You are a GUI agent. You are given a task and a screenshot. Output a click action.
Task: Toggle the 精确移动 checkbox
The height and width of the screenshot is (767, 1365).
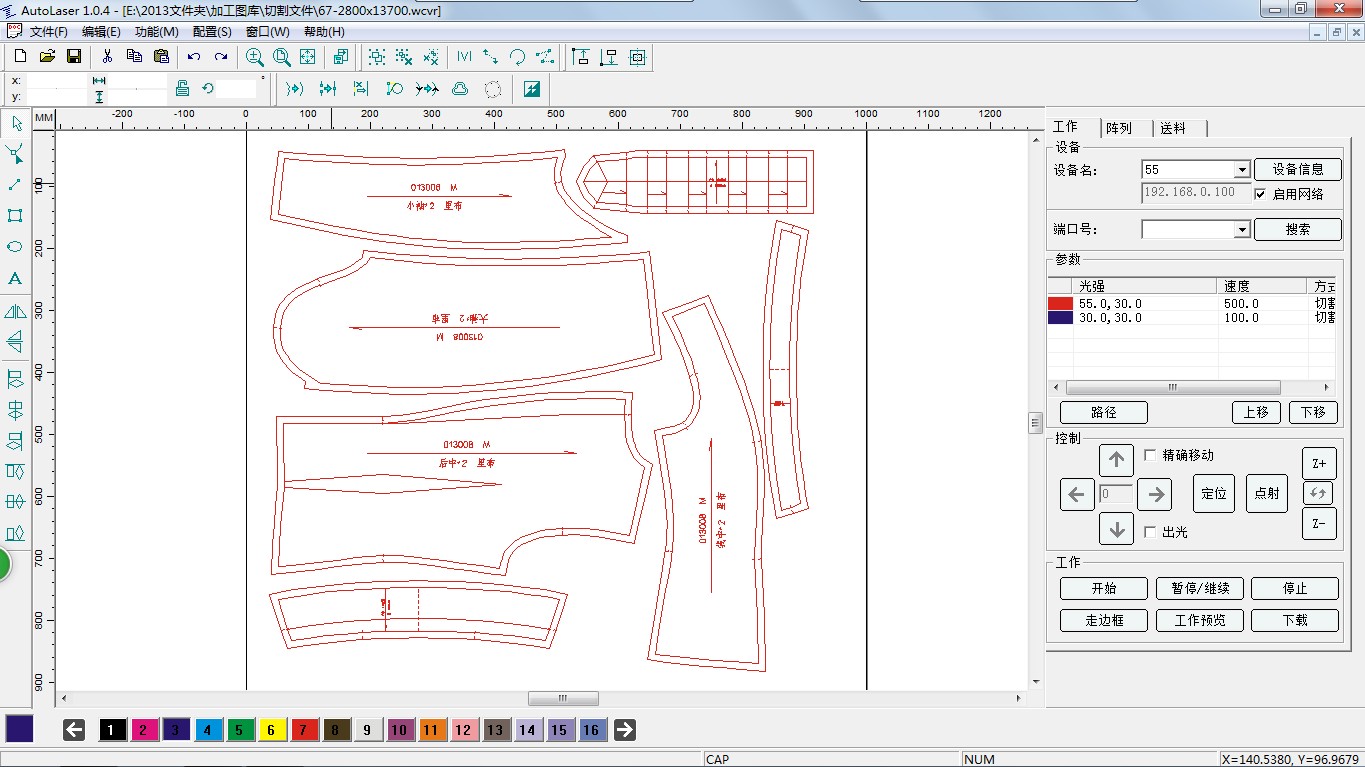[1150, 455]
